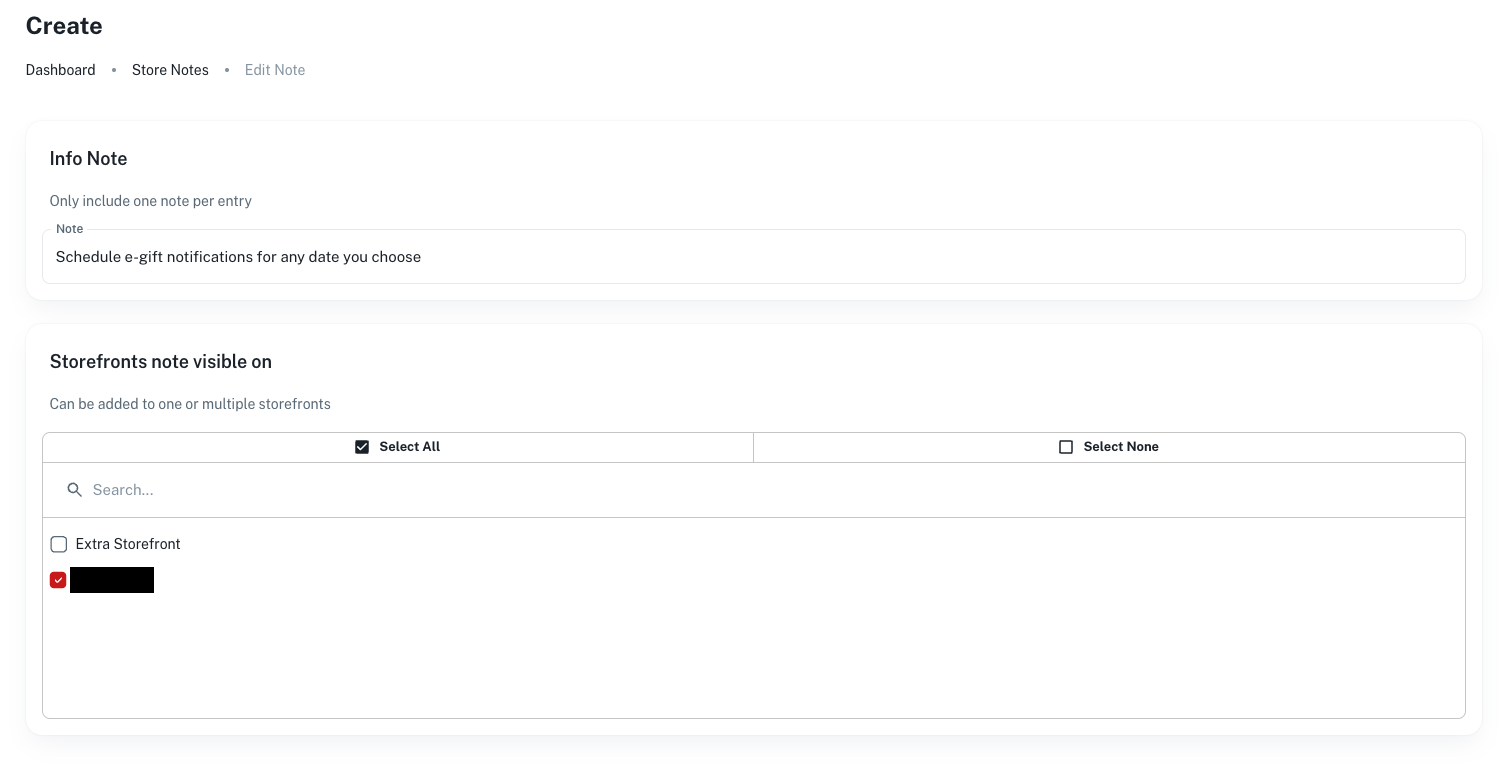Click the 'Only include one note per entry' hint
Image resolution: width=1510 pixels, height=770 pixels.
click(x=151, y=201)
